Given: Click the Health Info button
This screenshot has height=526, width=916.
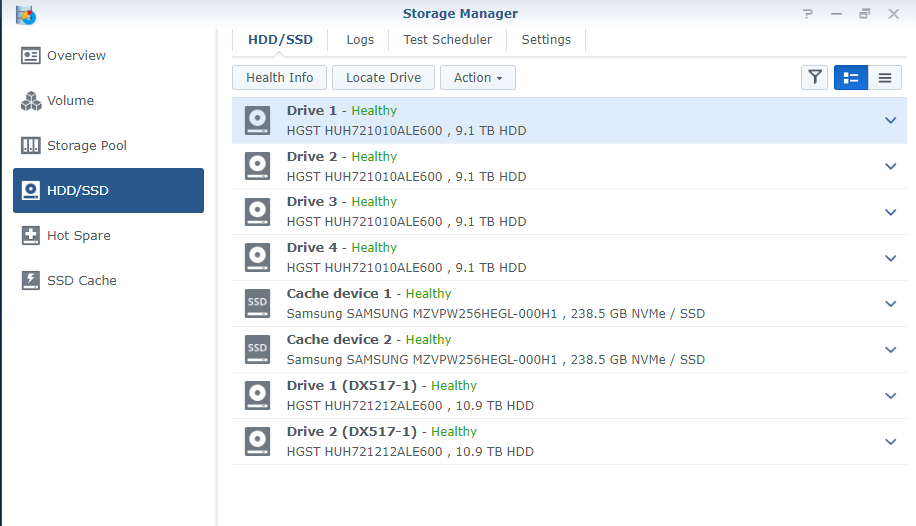Looking at the screenshot, I should coord(279,78).
